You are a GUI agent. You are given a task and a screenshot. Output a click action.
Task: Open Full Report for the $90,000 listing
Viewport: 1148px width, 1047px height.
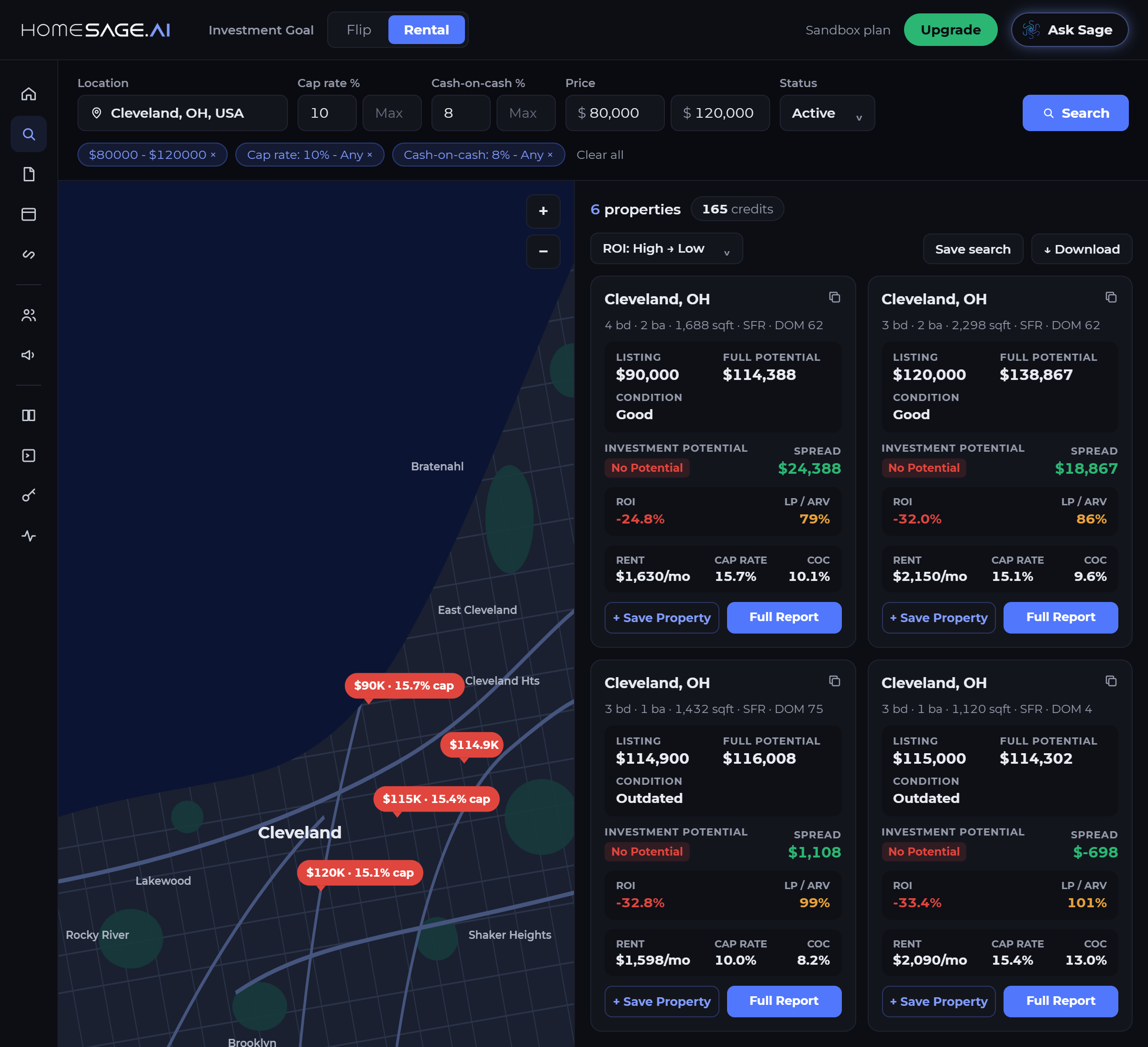[784, 617]
